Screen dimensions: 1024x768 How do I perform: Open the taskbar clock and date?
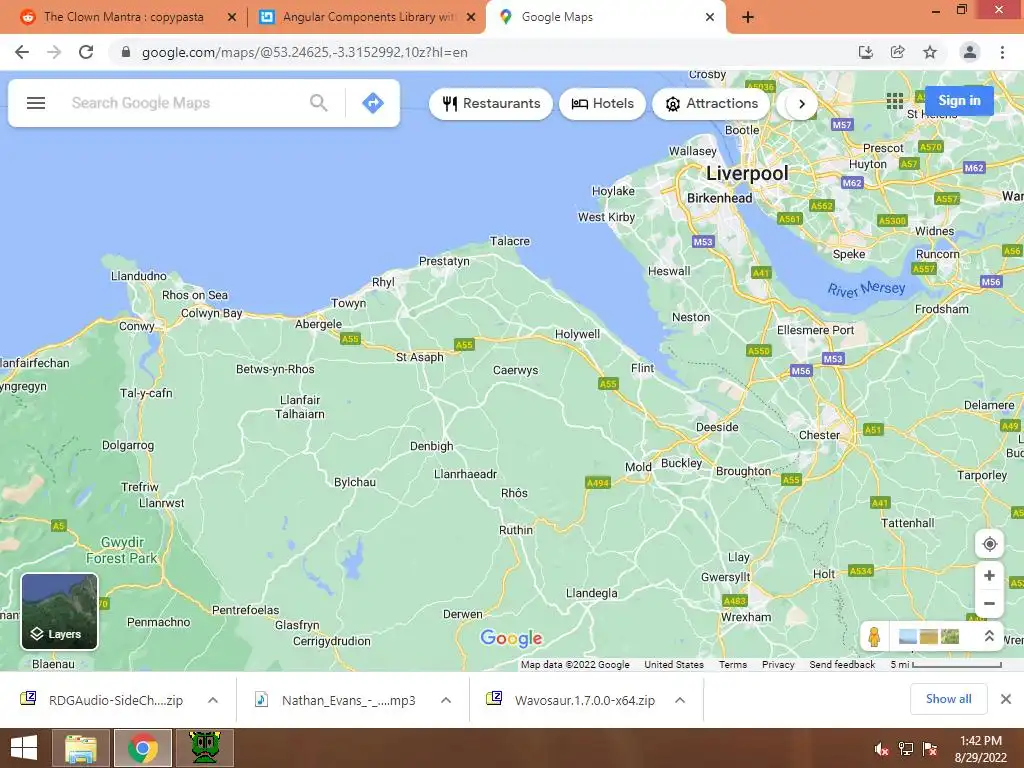980,749
